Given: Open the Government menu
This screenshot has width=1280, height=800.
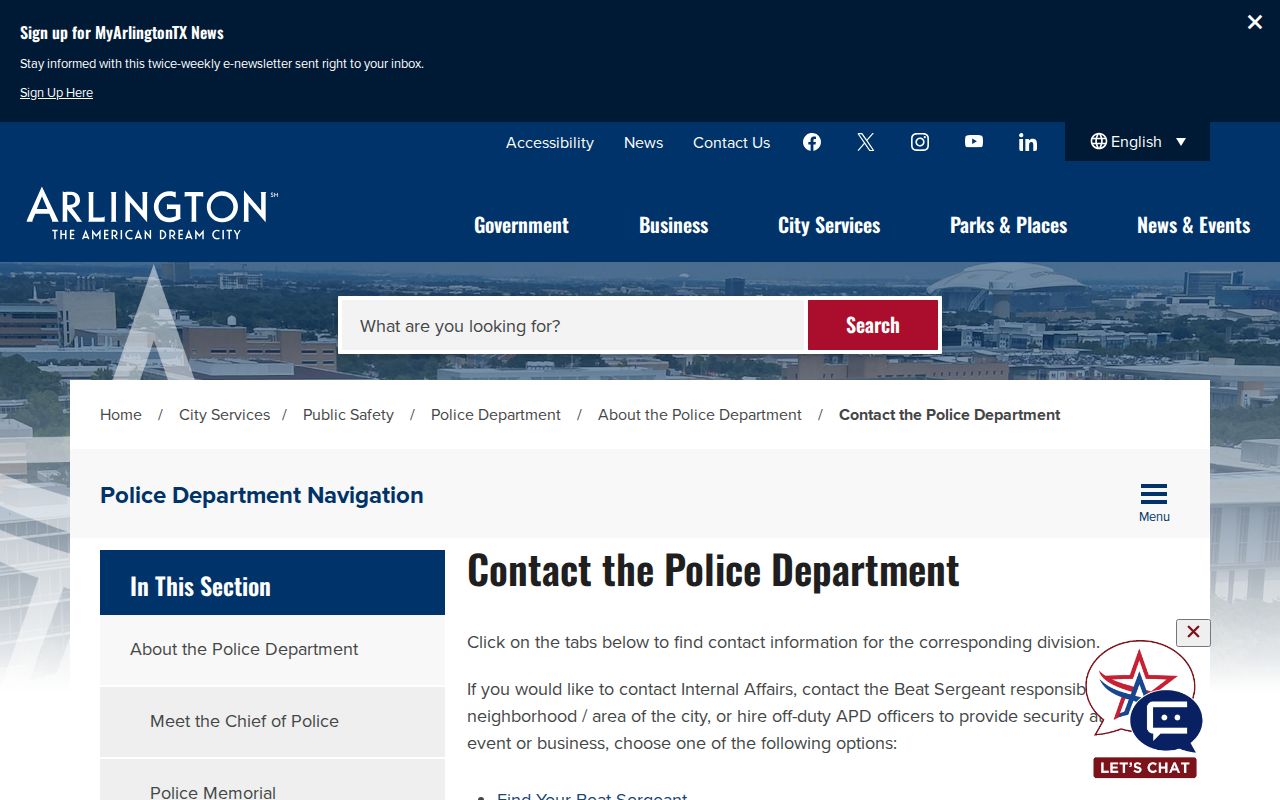Looking at the screenshot, I should 521,225.
